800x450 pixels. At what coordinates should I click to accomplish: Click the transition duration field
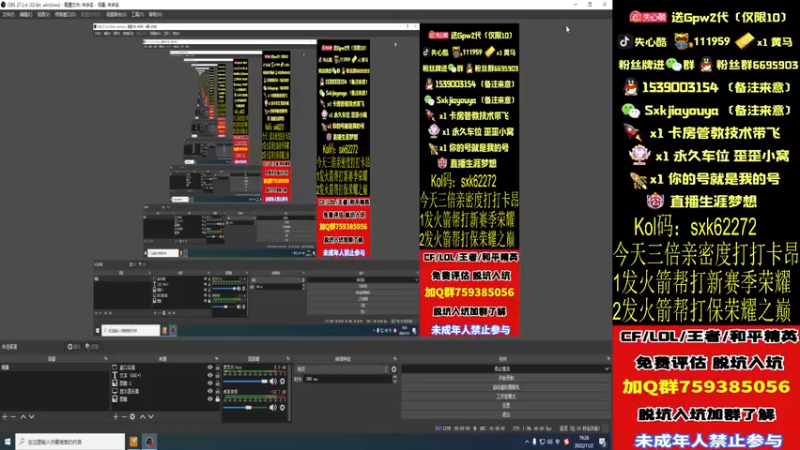point(347,379)
